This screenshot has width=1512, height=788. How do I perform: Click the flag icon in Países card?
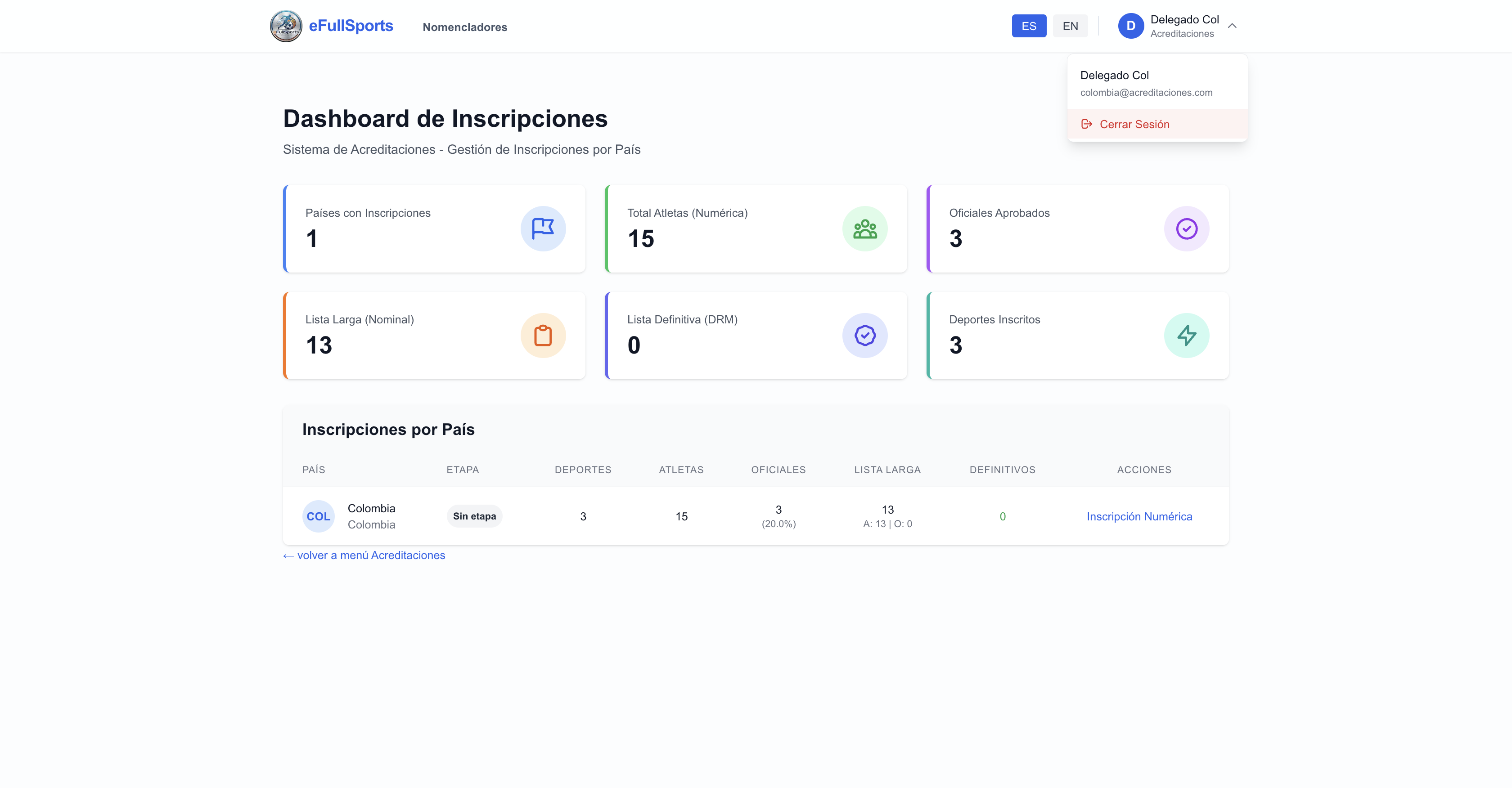[543, 229]
